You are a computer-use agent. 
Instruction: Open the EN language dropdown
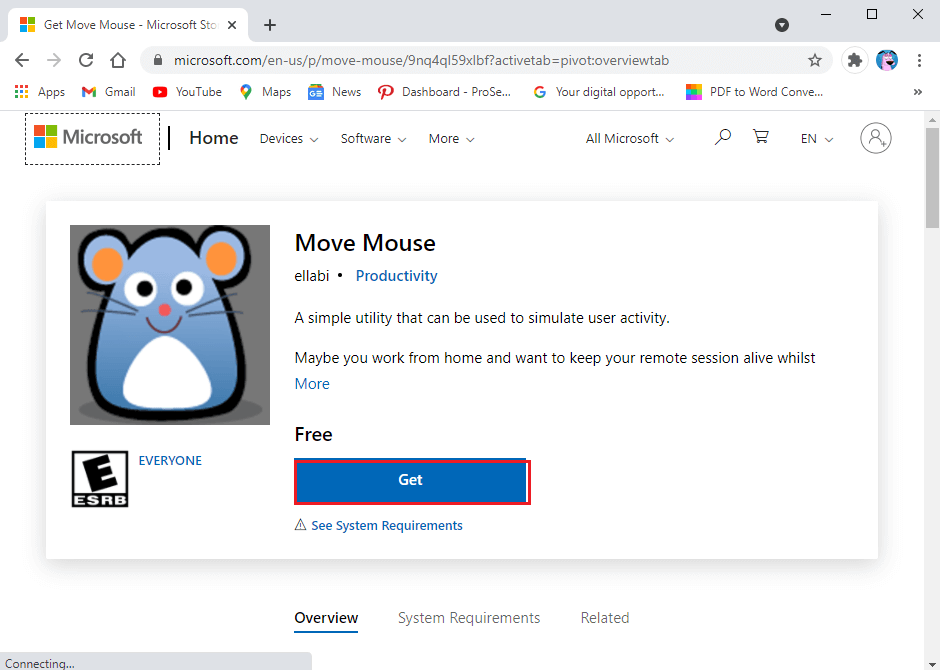coord(816,138)
